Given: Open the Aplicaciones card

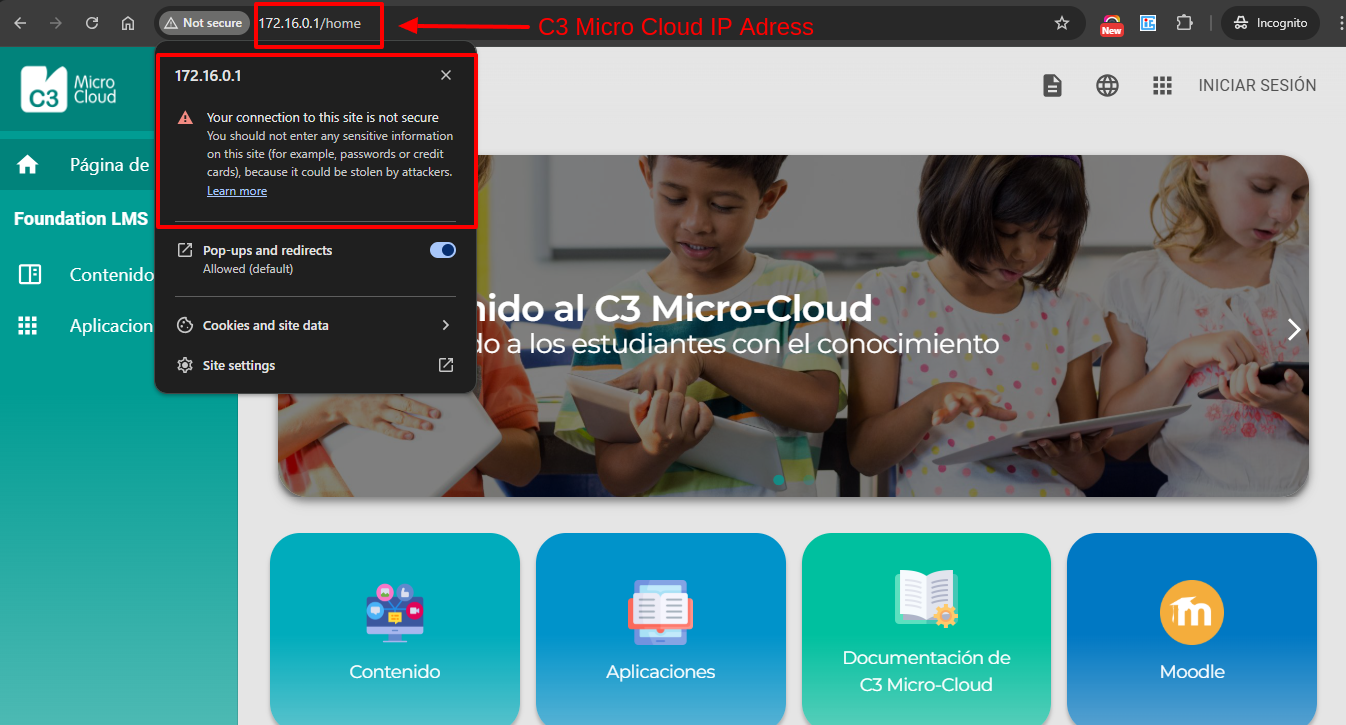Looking at the screenshot, I should pyautogui.click(x=661, y=629).
